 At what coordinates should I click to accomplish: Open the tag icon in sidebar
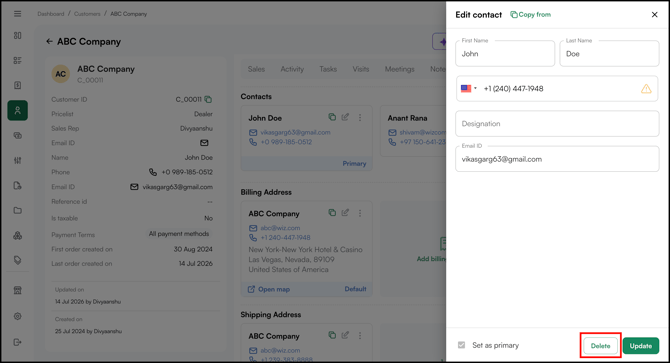coord(17,260)
